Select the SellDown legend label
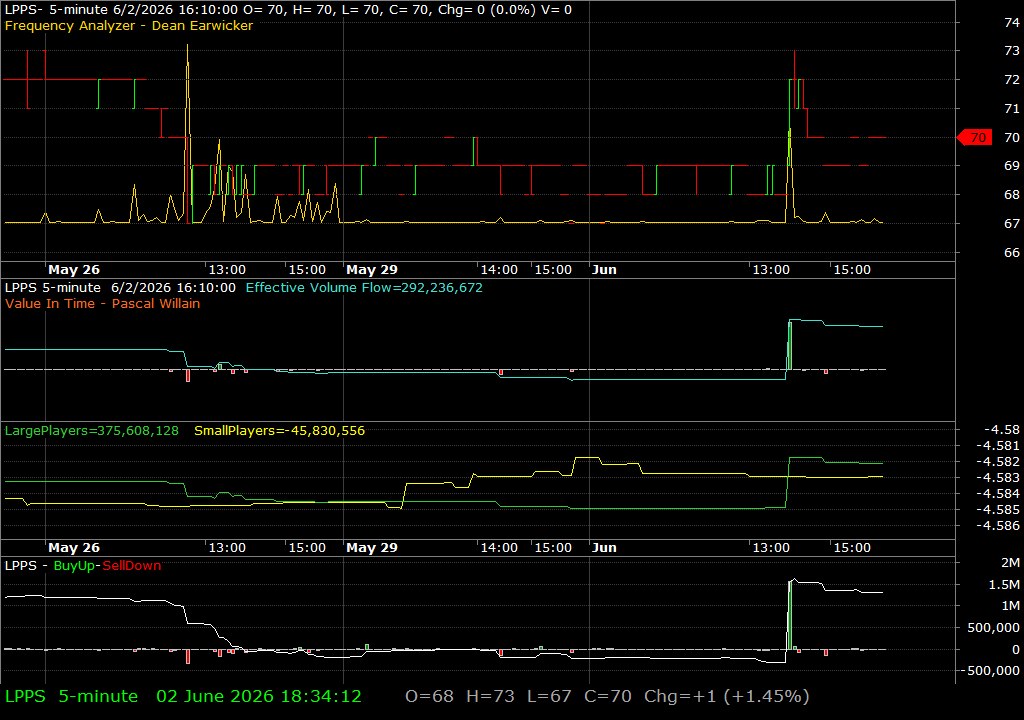Screen dimensions: 1024x720 tap(131, 566)
